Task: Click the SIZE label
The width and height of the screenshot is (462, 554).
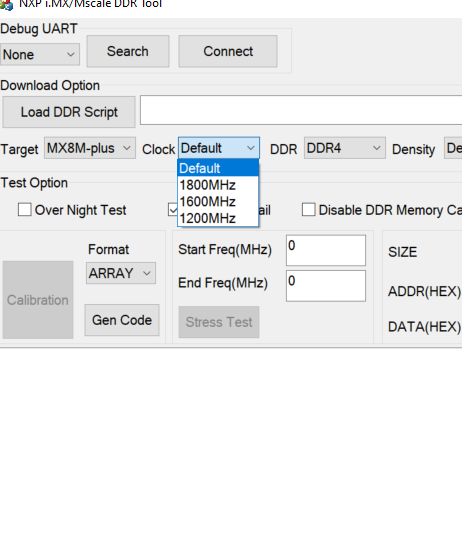Action: (x=403, y=252)
